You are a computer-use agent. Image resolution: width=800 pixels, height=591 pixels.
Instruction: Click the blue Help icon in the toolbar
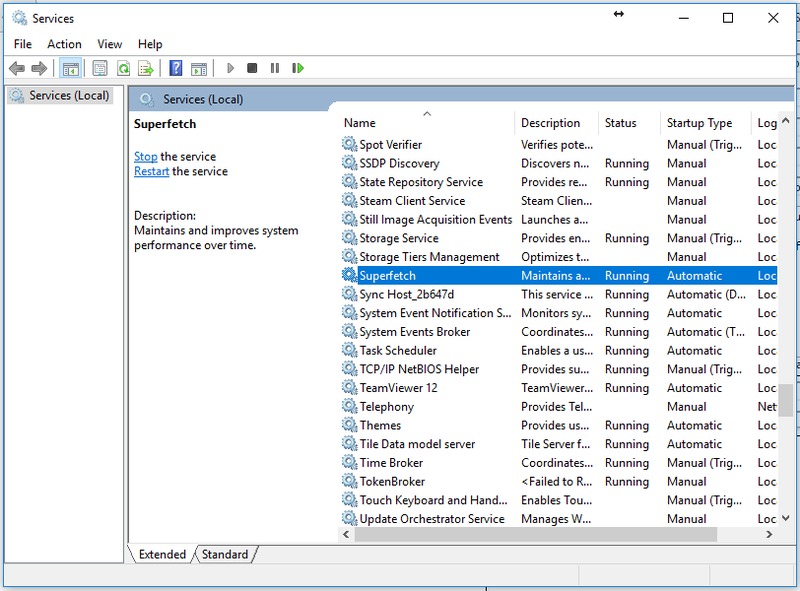pos(176,68)
